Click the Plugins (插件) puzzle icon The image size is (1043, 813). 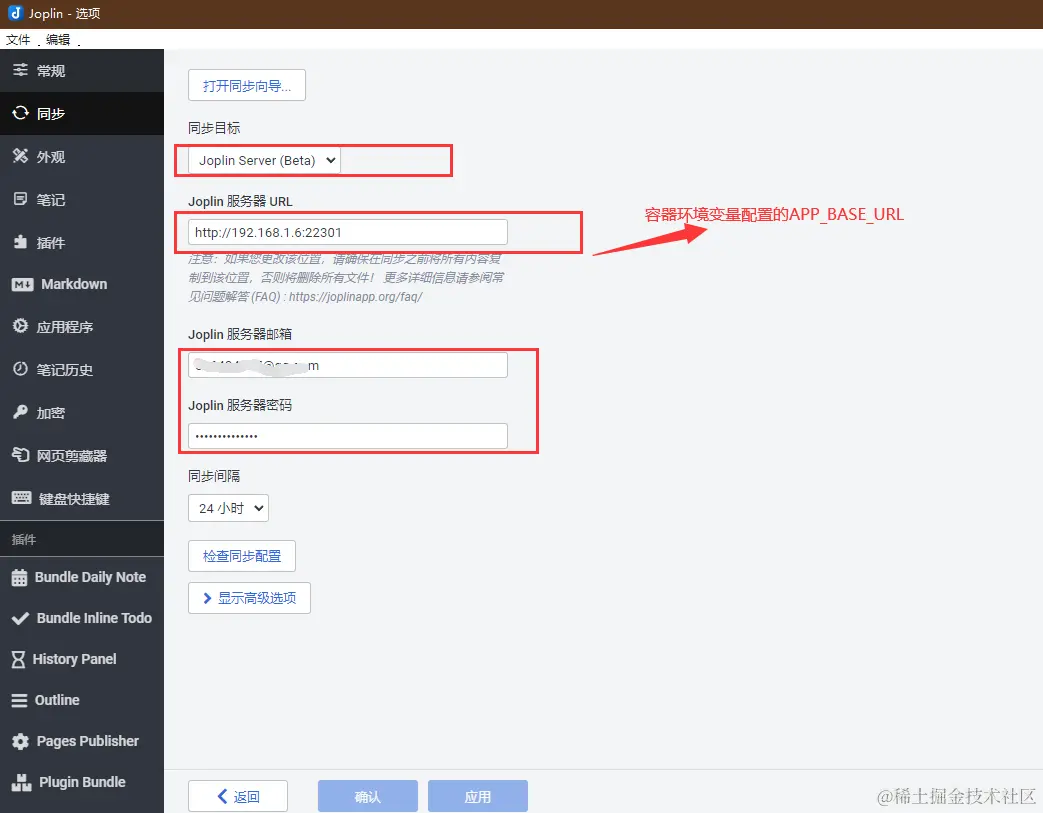point(21,242)
